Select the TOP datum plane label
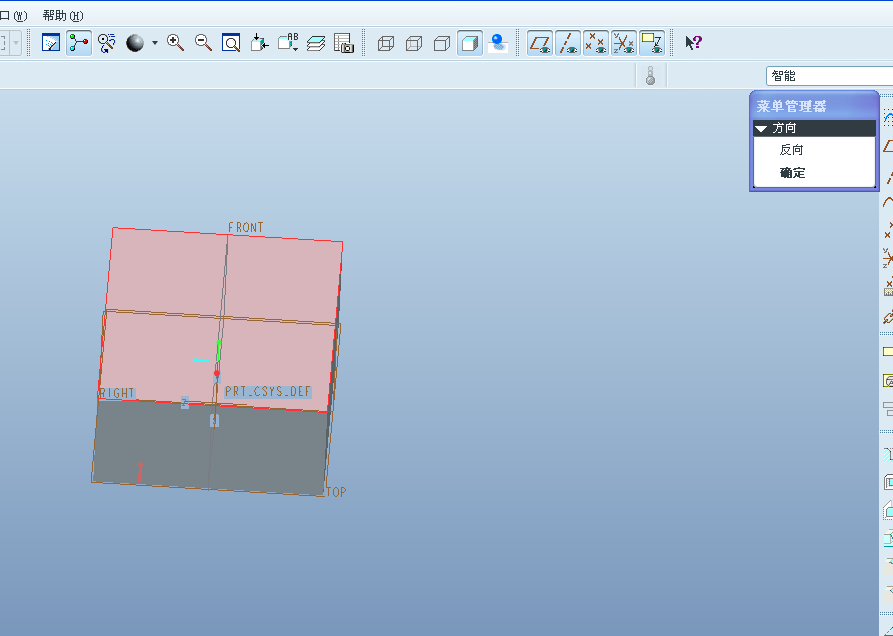Image resolution: width=893 pixels, height=636 pixels. point(336,491)
